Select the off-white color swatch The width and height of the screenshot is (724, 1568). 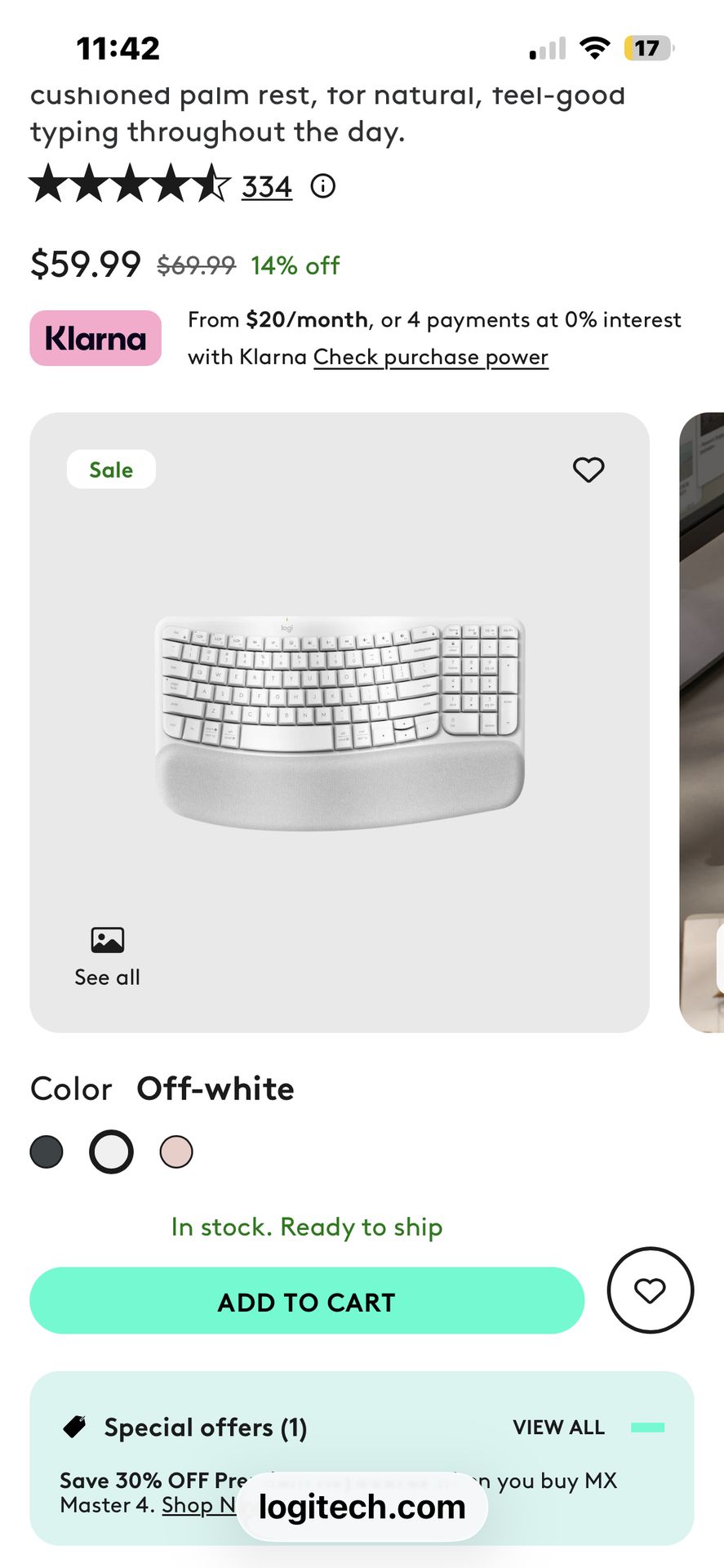111,1152
